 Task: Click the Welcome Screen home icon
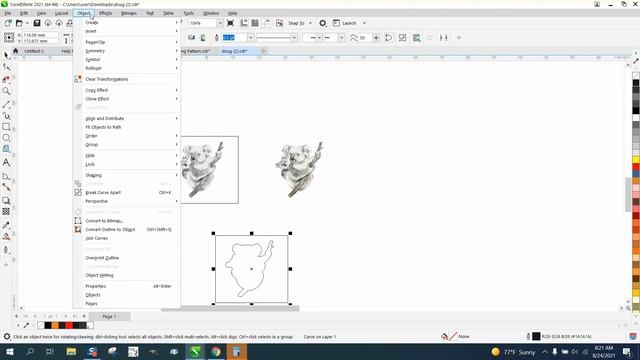(x=16, y=51)
